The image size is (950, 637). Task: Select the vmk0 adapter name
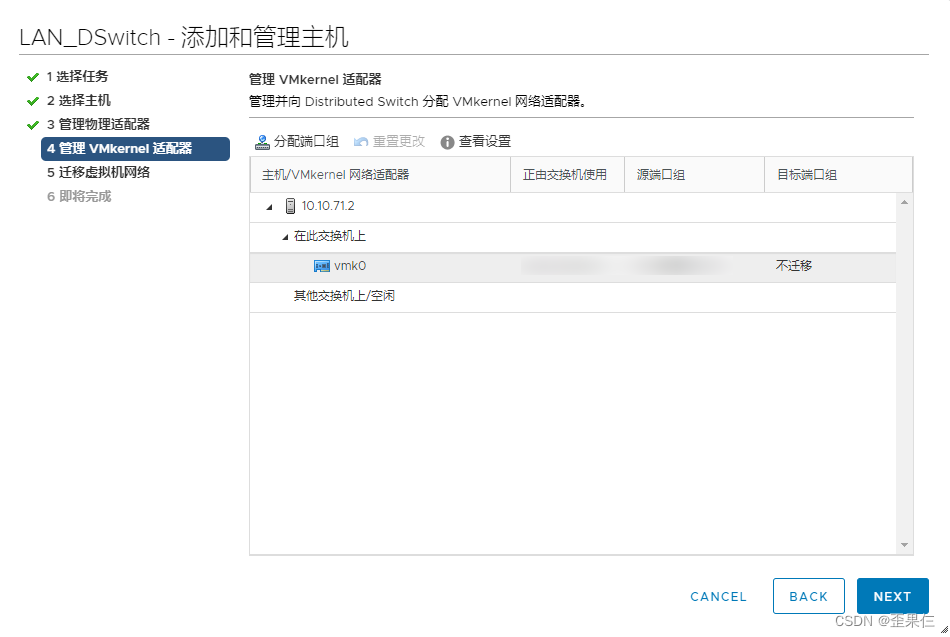350,266
